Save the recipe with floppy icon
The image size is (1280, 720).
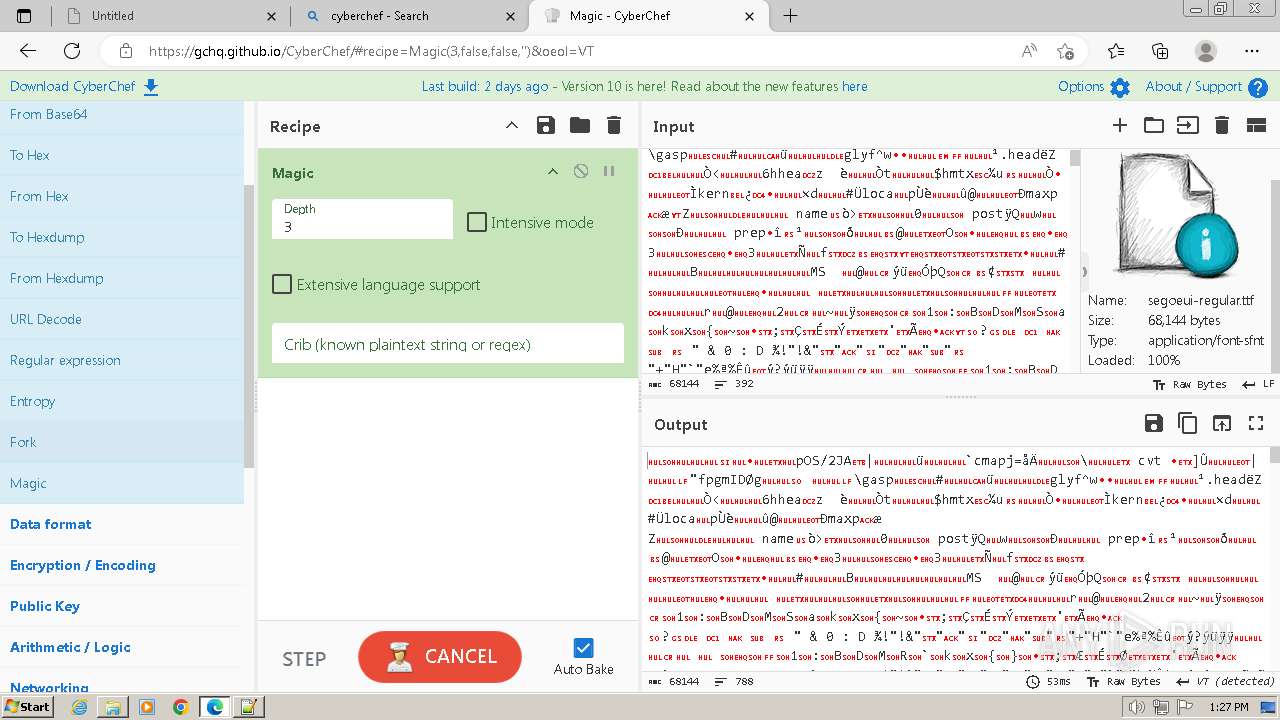click(x=545, y=126)
